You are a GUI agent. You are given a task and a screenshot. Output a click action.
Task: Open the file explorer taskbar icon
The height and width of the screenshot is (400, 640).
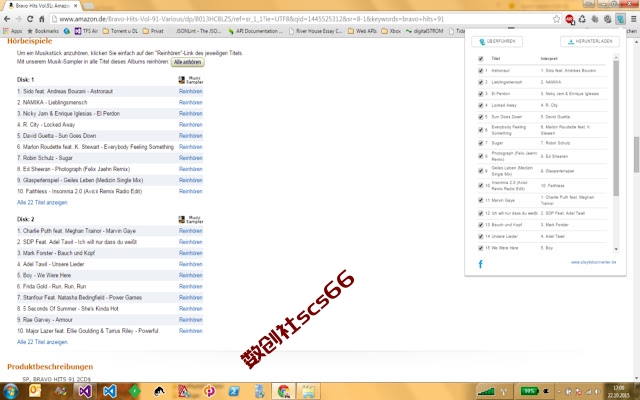coord(308,391)
